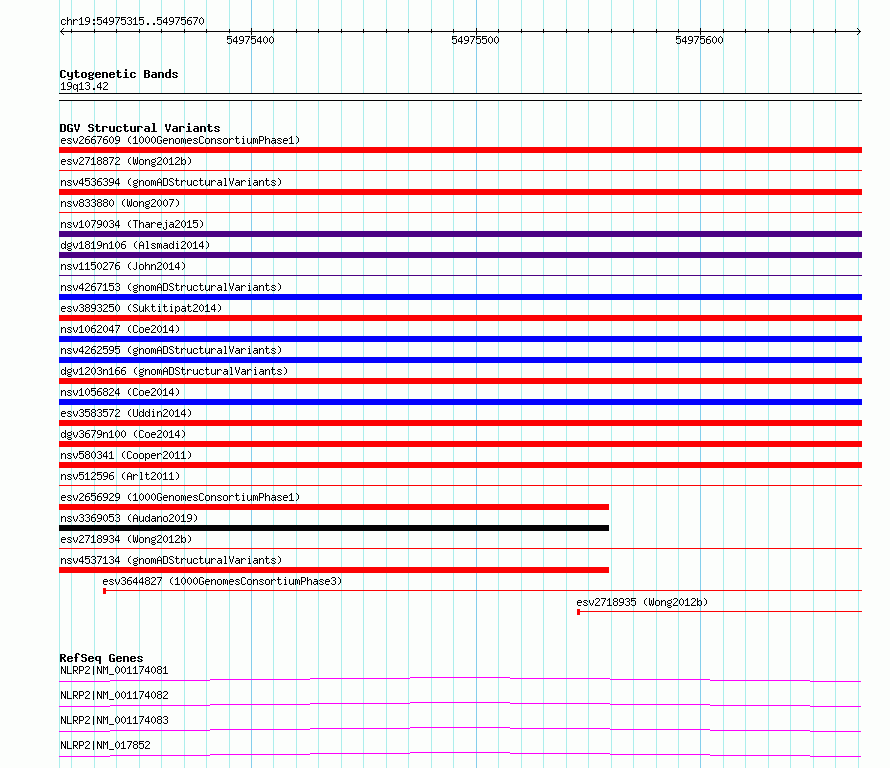This screenshot has width=890, height=768.
Task: Click the nsv1062047 (Coe2014) label
Action: pyautogui.click(x=120, y=329)
